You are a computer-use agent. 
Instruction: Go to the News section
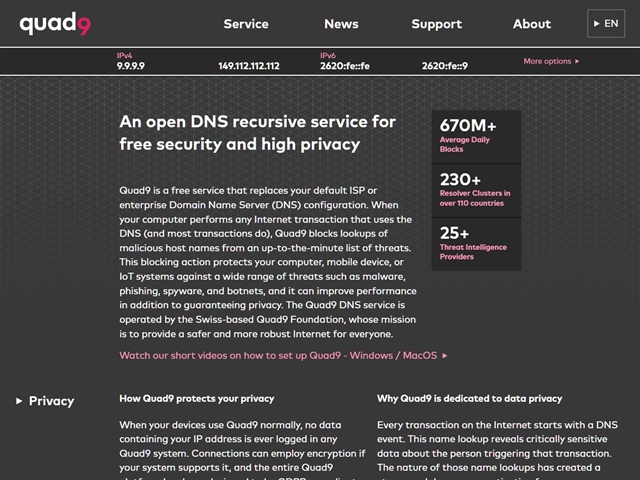click(x=341, y=24)
